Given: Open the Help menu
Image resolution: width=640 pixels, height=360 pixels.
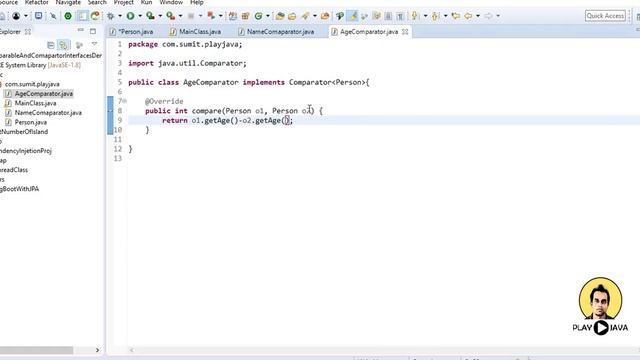Looking at the screenshot, I should pyautogui.click(x=196, y=2).
